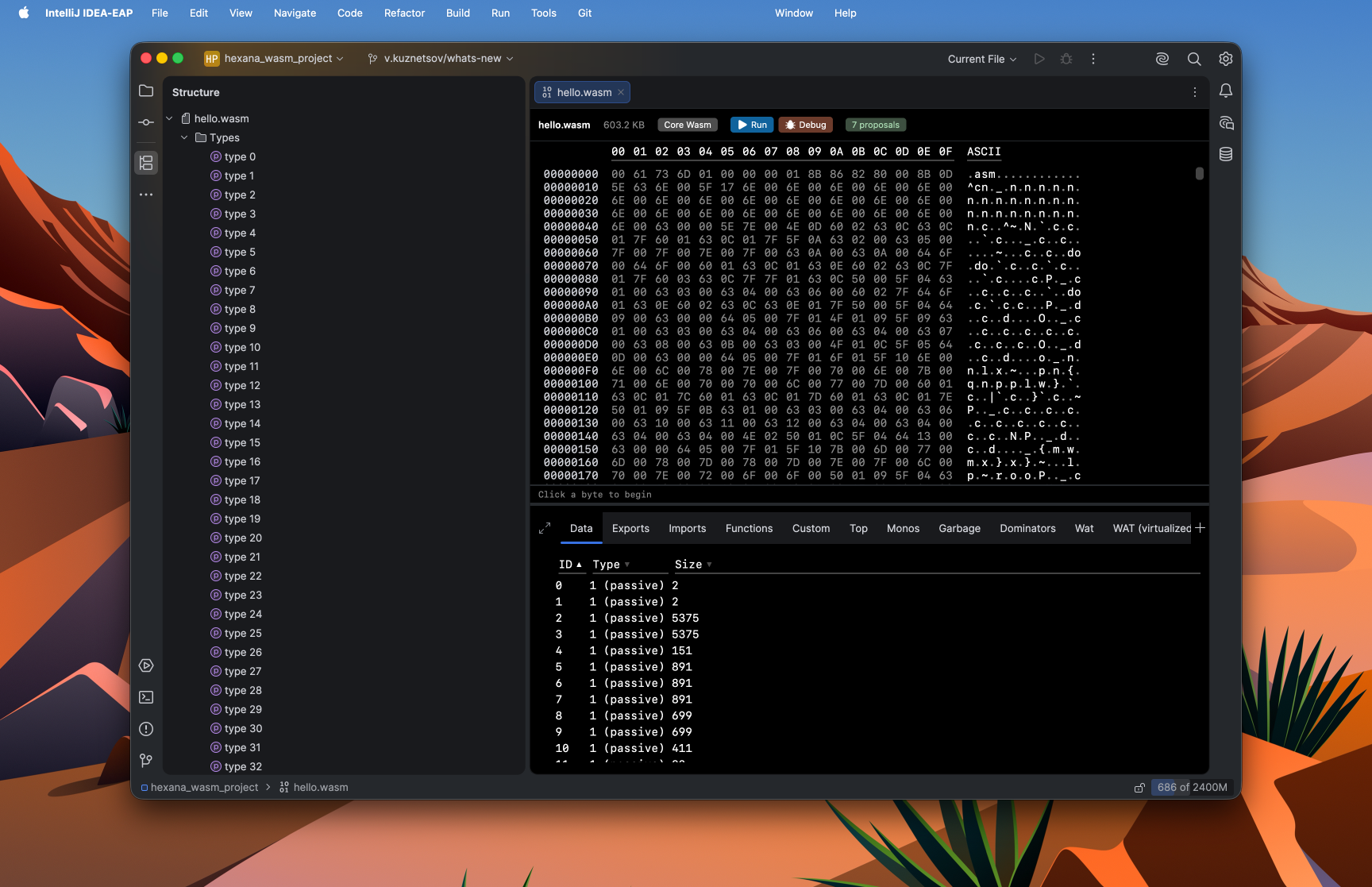Switch to the Dominators tab
Viewport: 1372px width, 887px height.
click(1027, 528)
